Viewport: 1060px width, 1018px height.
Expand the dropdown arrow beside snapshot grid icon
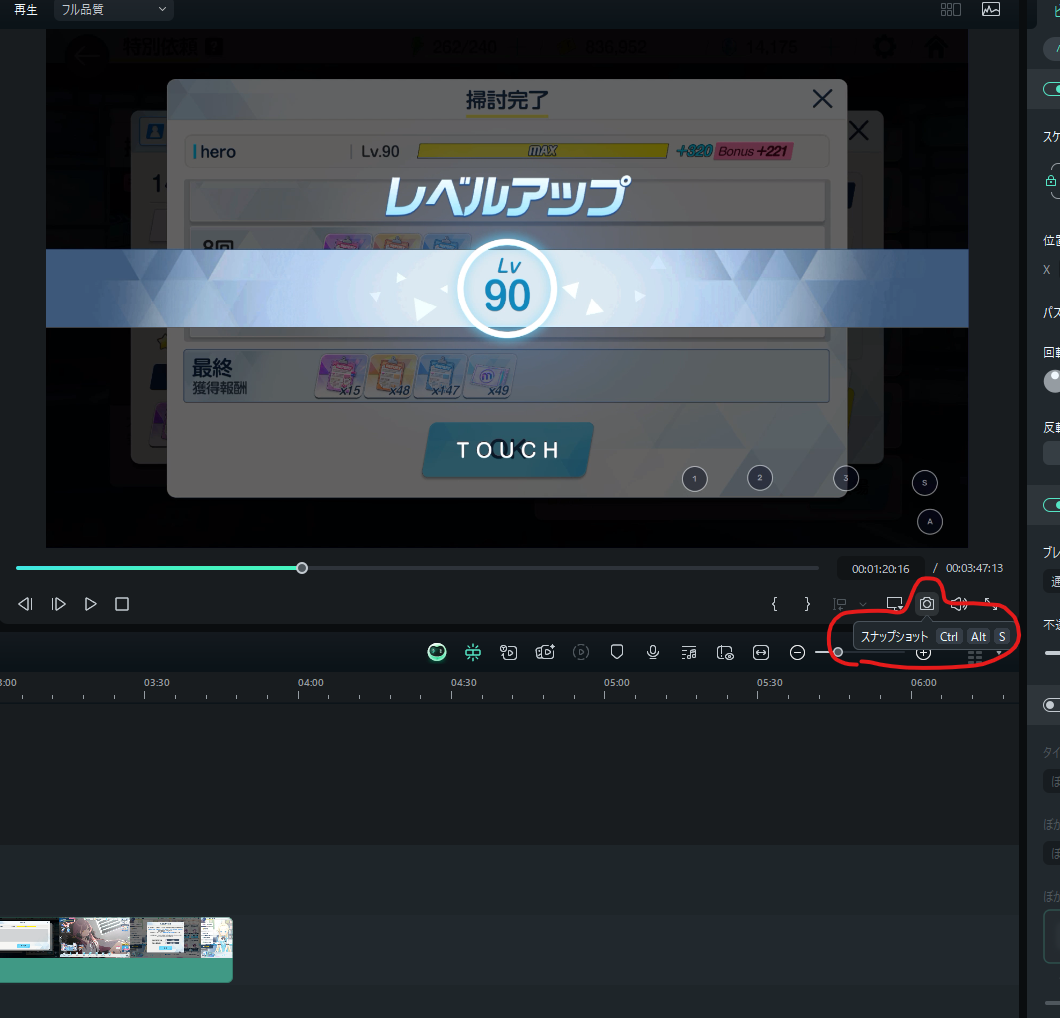click(x=1000, y=652)
